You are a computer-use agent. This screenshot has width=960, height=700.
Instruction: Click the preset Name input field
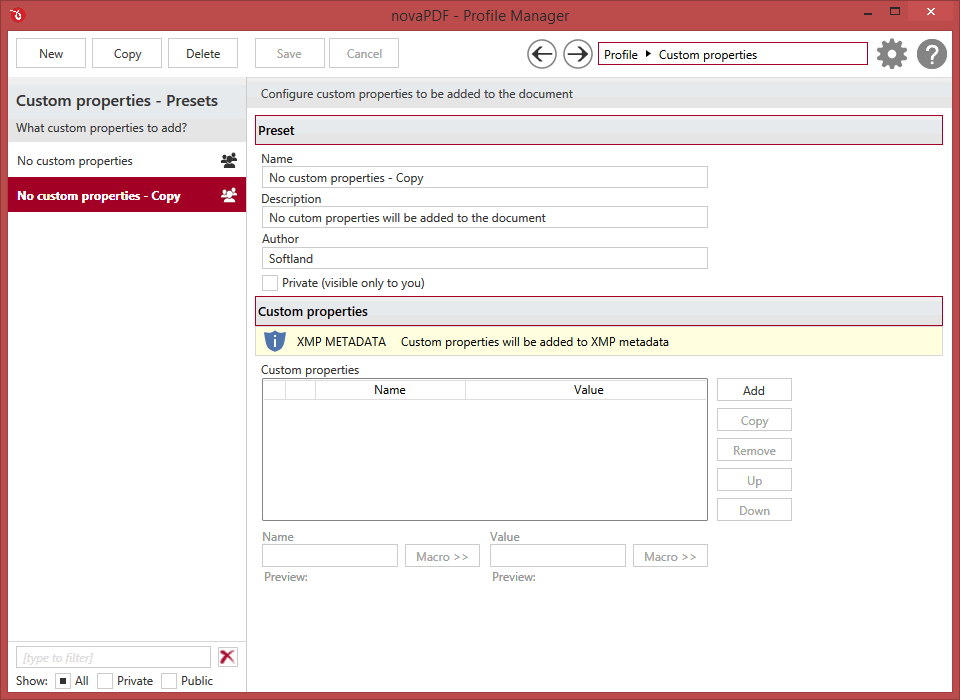484,178
